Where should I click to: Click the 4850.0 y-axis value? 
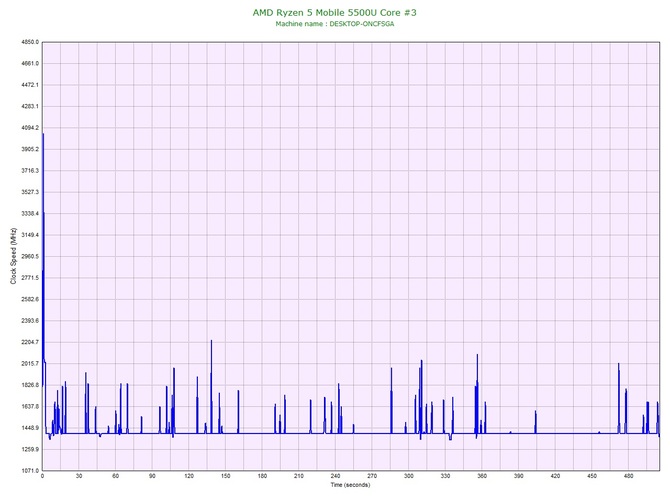(x=29, y=42)
